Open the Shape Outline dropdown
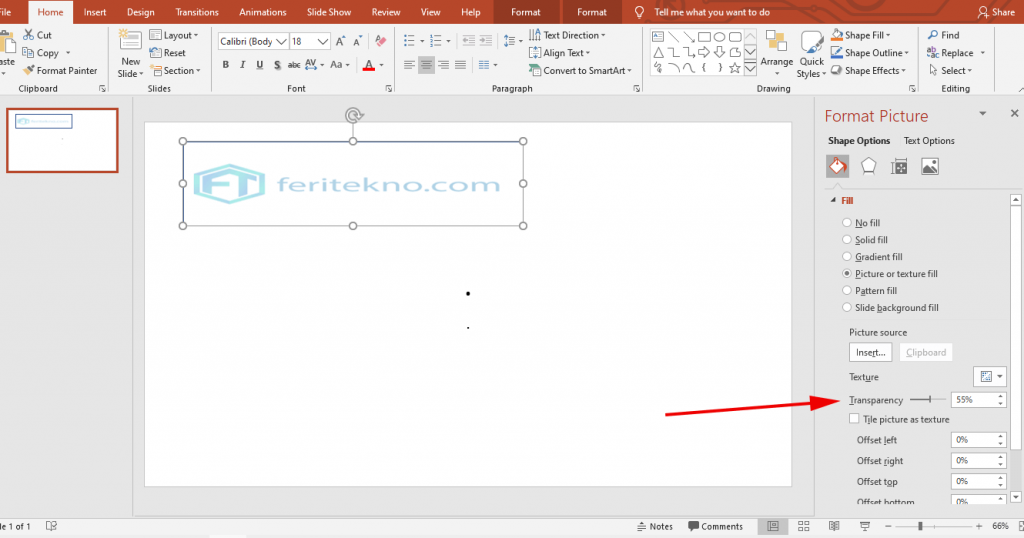The width and height of the screenshot is (1024, 538). point(870,53)
